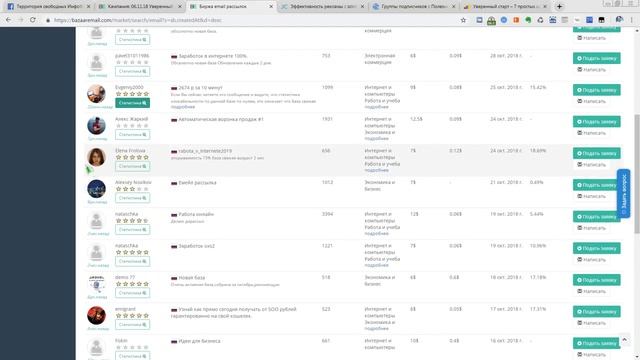The image size is (640, 360).
Task: Open username Alexsey Nosikov profile link
Action: click(133, 182)
